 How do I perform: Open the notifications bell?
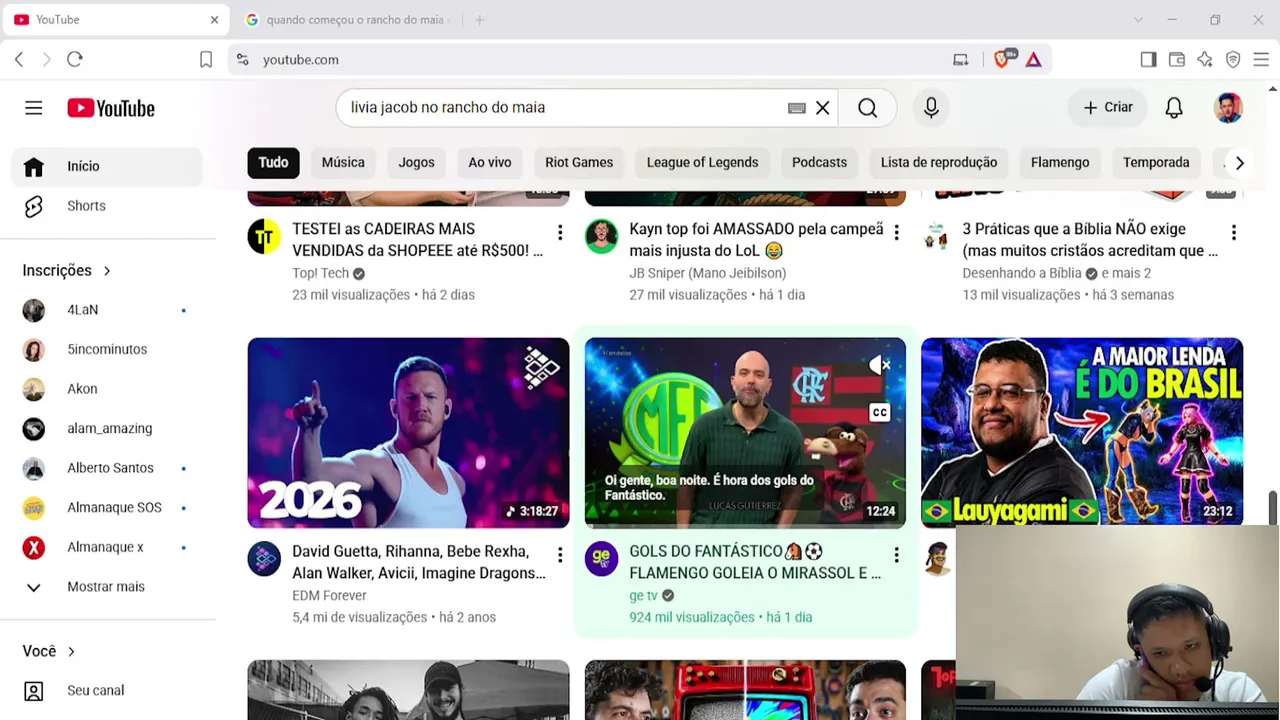(1174, 108)
